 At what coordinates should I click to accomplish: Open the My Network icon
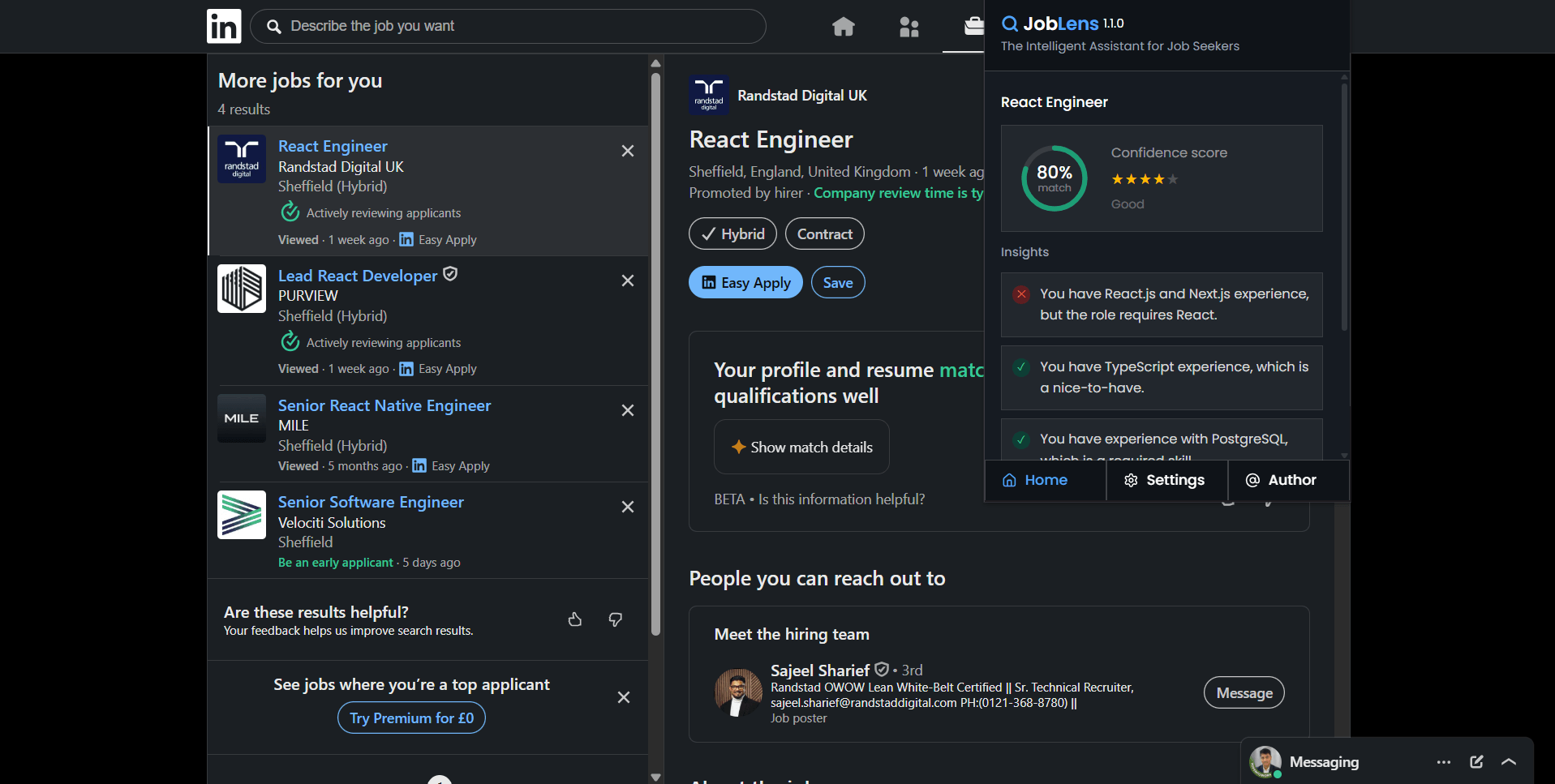[909, 27]
